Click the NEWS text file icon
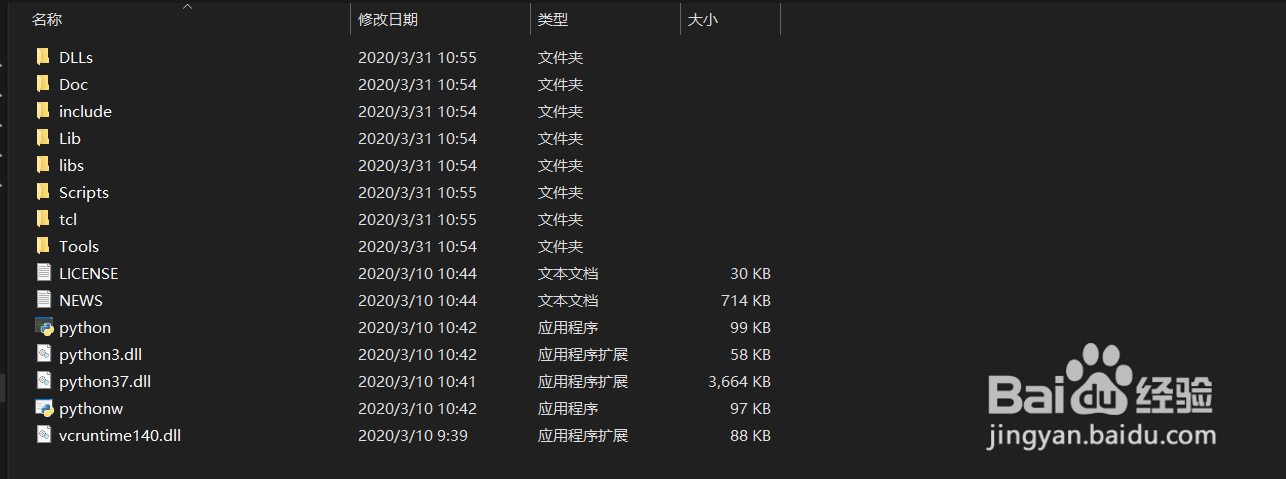 [x=43, y=300]
